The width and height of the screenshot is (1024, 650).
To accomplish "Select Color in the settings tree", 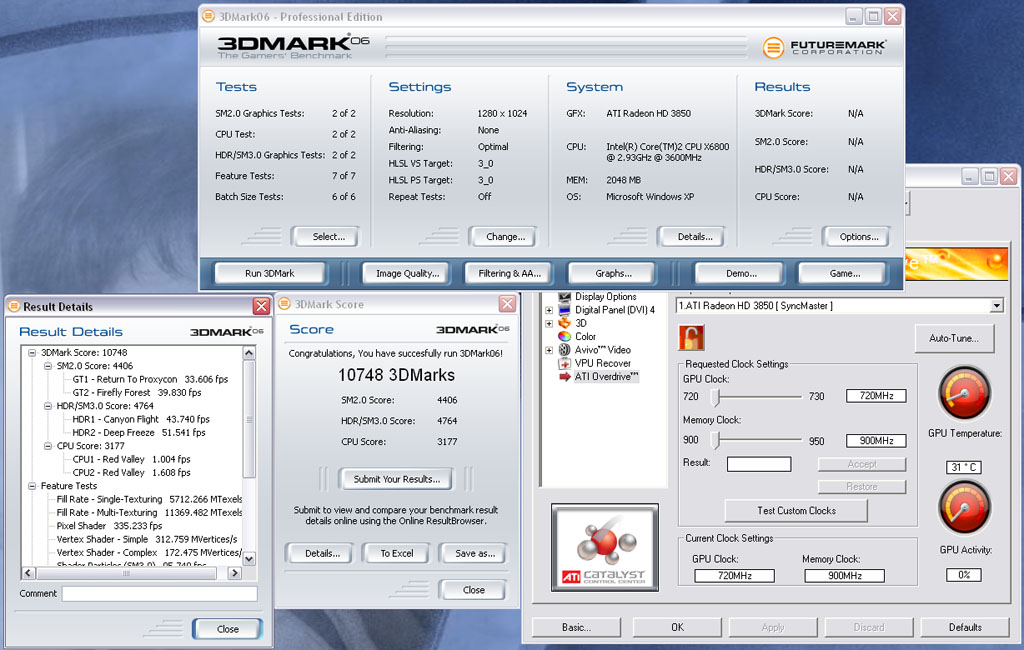I will tap(585, 336).
